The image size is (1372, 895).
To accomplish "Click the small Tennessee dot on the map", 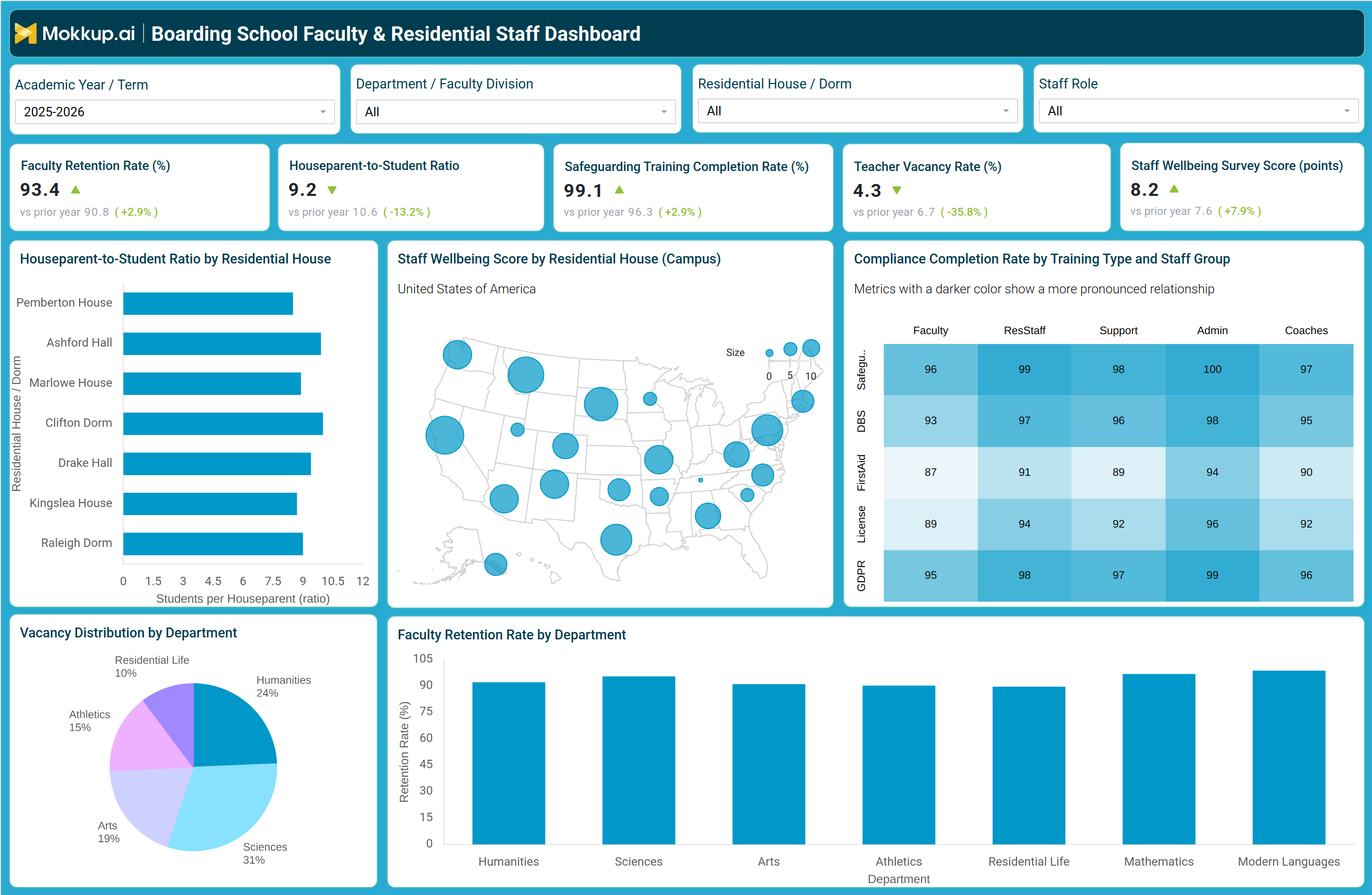I will tap(700, 480).
